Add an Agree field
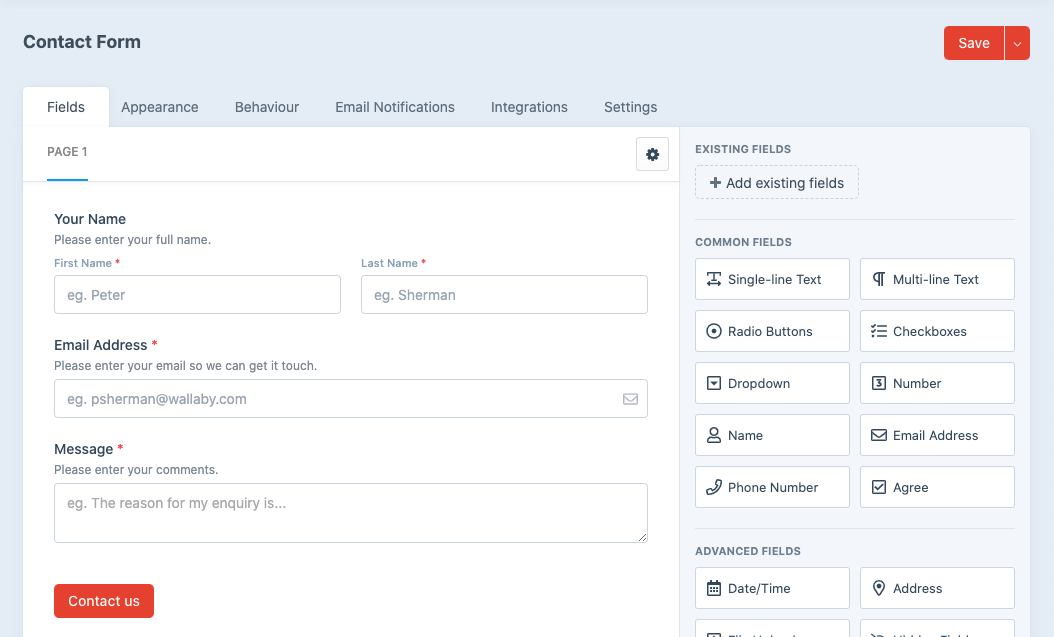 [x=937, y=487]
